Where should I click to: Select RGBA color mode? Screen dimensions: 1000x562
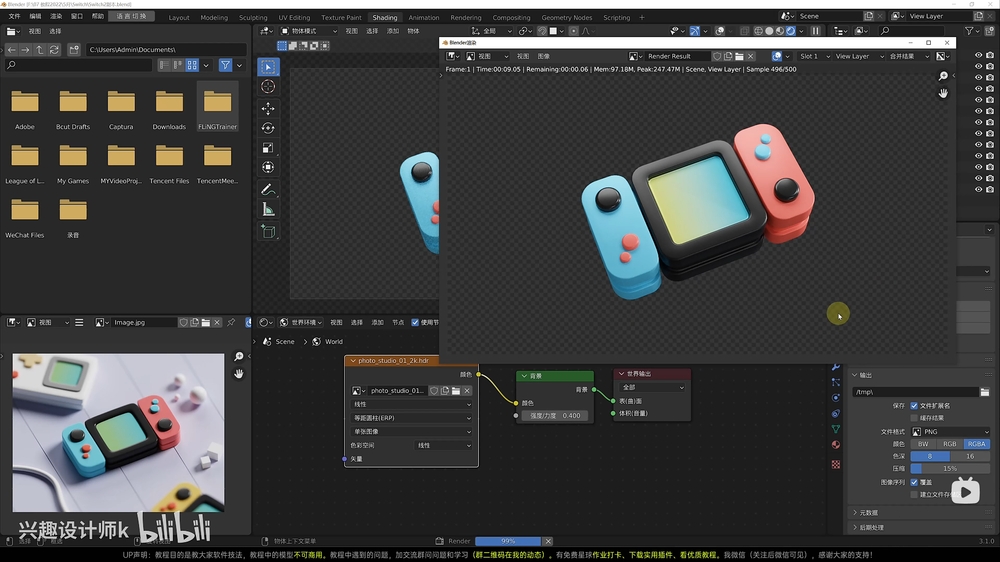point(976,444)
